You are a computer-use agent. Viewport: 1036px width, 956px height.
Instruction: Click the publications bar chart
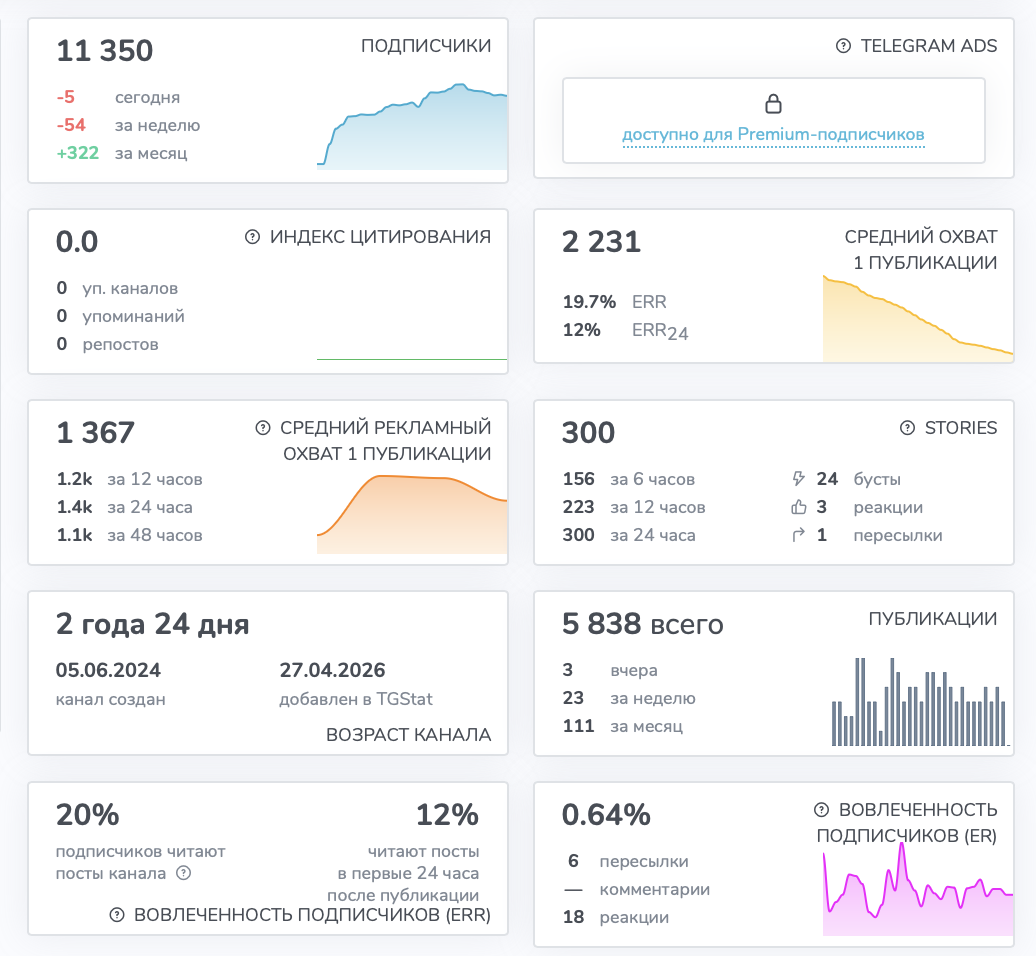[920, 702]
